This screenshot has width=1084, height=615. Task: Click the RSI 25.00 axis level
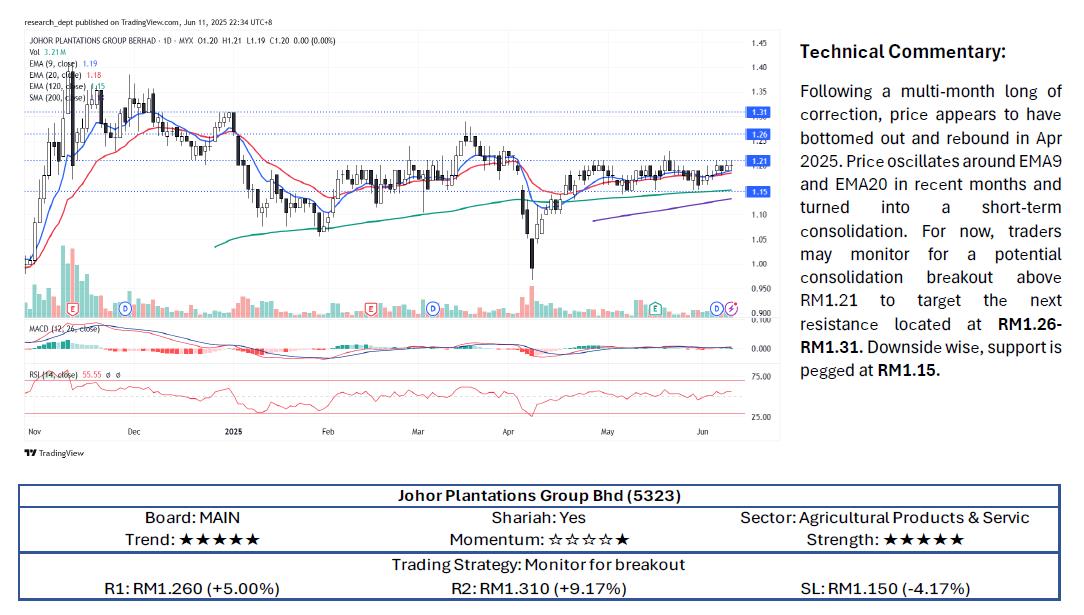point(761,417)
